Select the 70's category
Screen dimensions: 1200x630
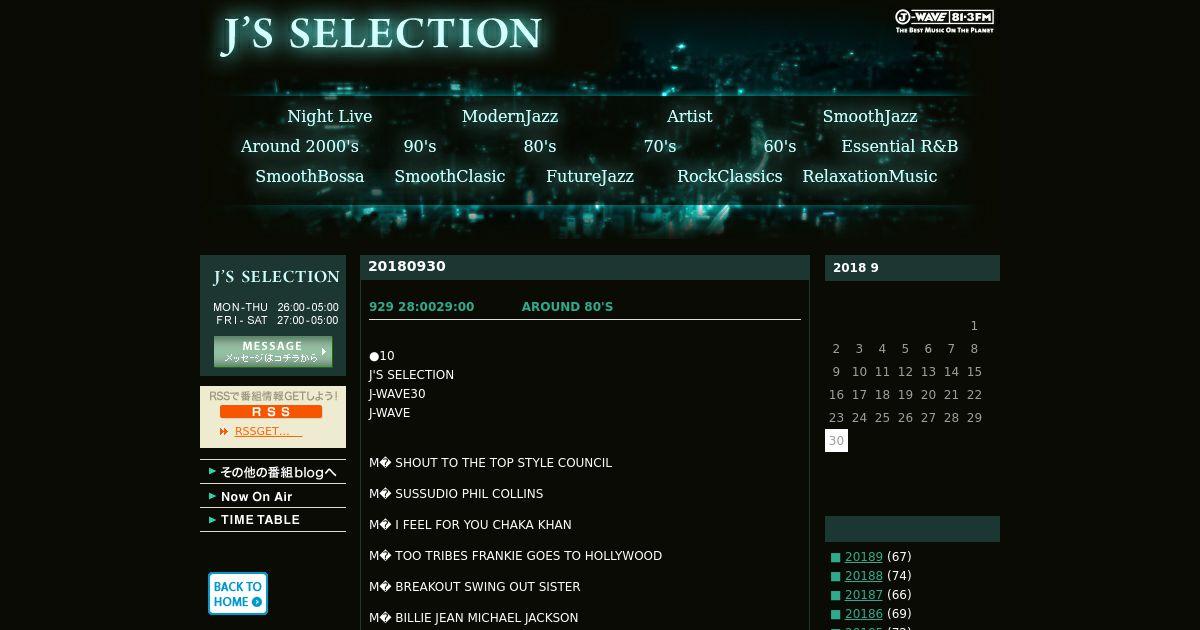pos(660,146)
